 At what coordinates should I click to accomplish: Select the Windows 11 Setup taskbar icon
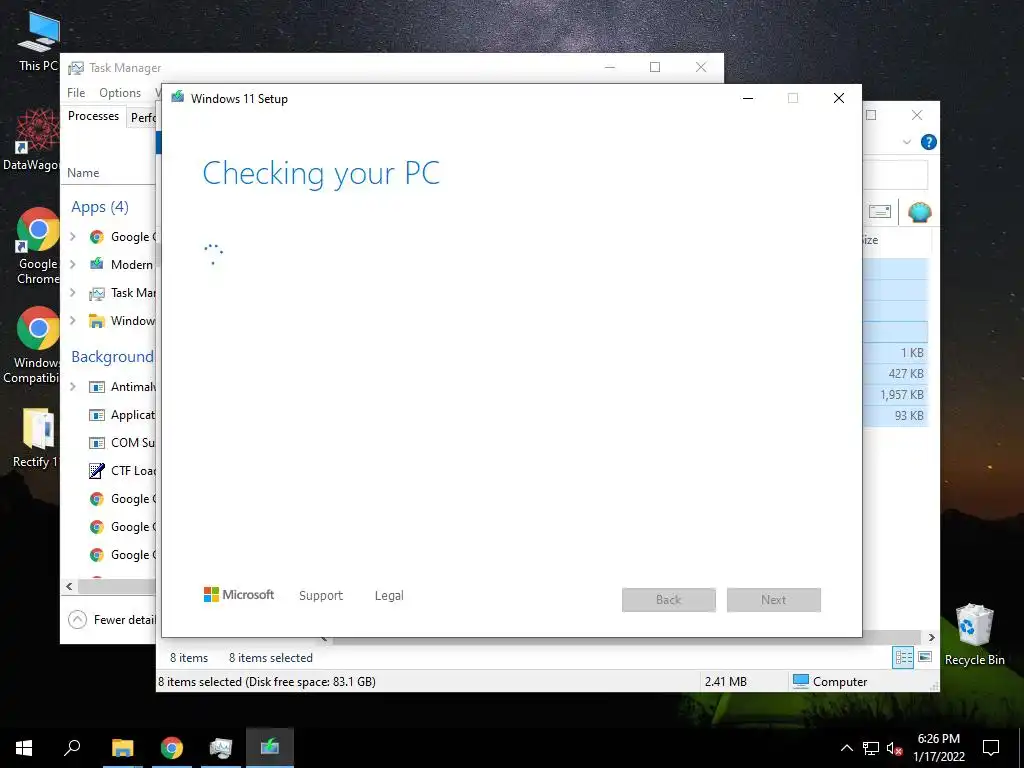point(270,748)
